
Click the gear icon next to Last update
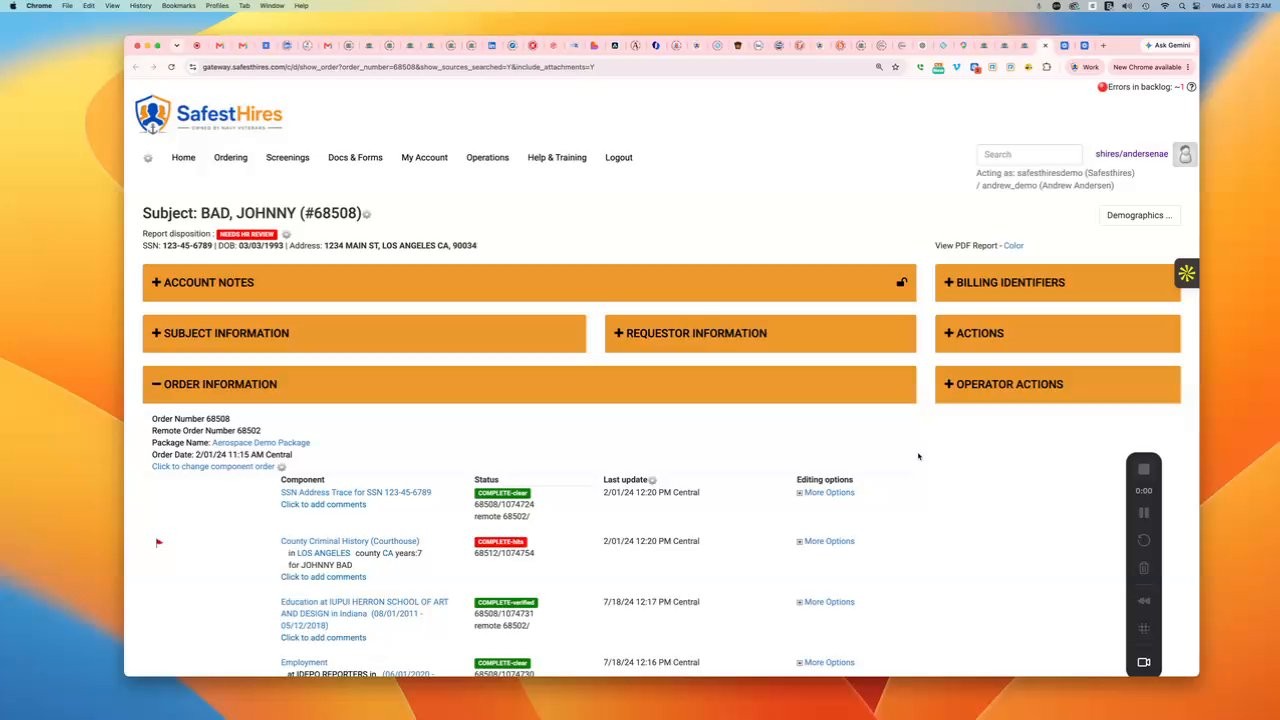(x=652, y=481)
